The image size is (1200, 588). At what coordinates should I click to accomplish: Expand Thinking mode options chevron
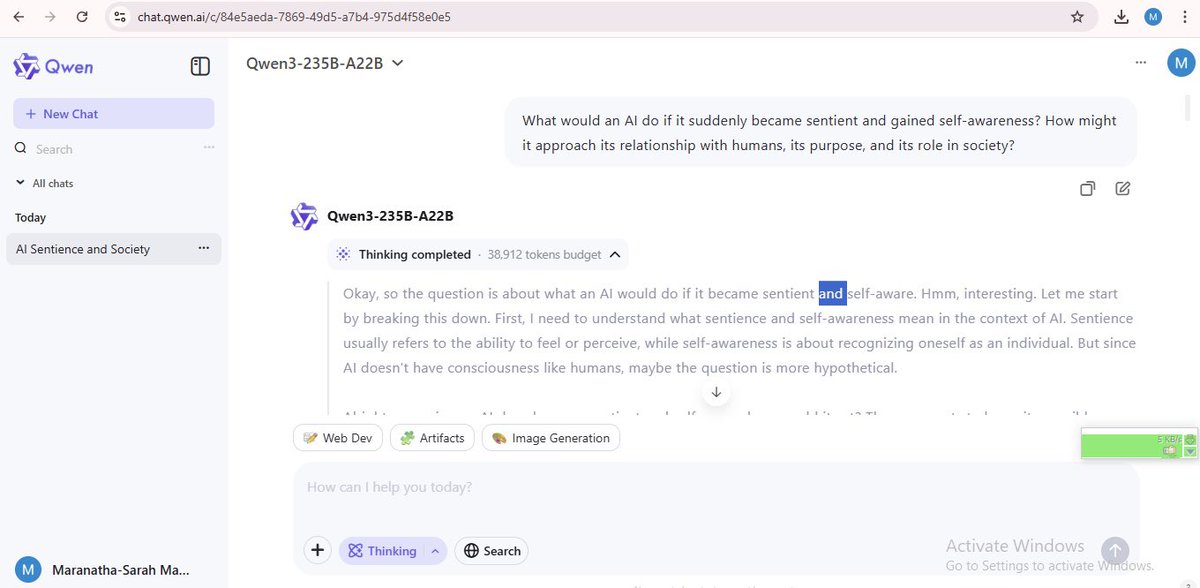(x=435, y=551)
